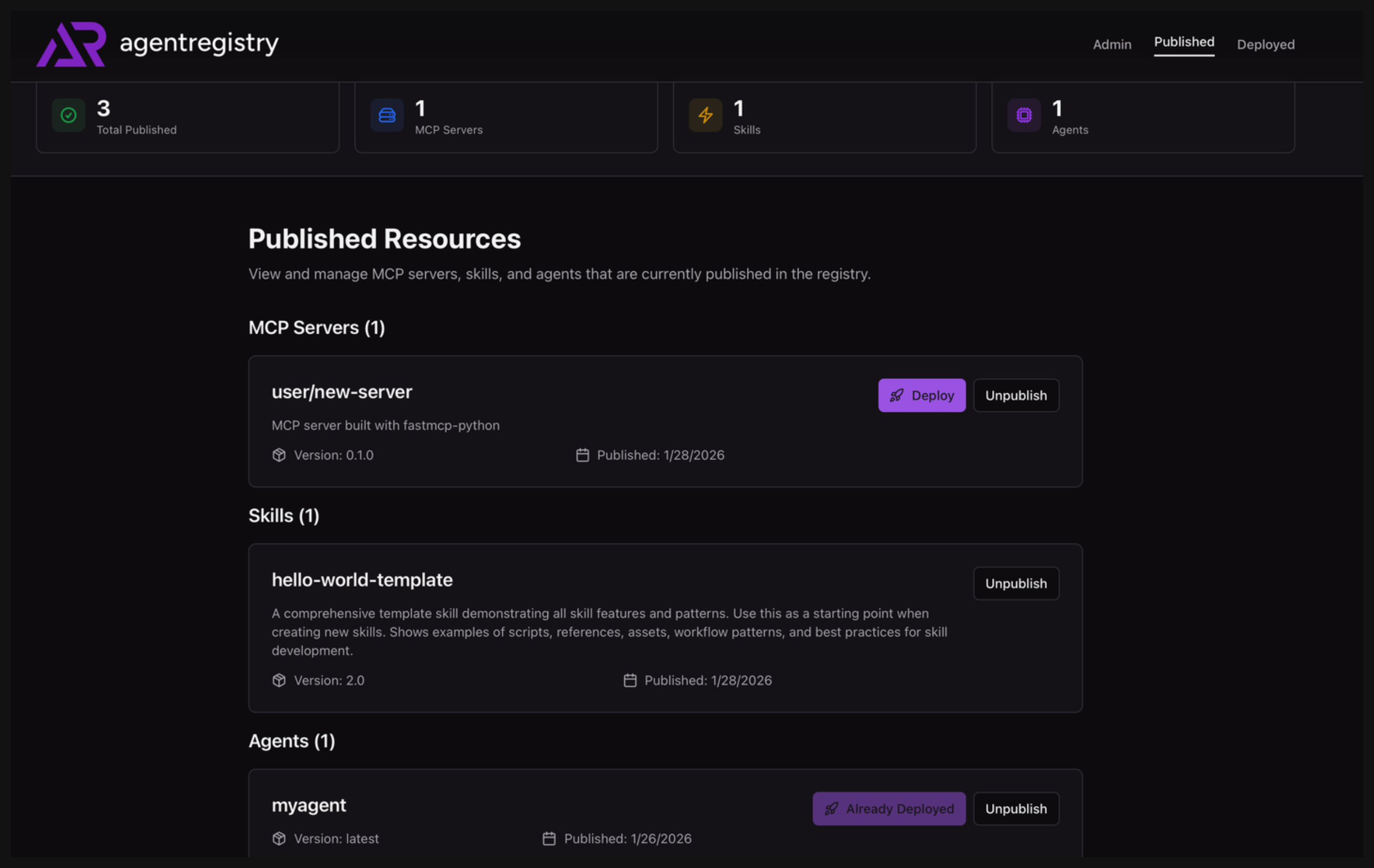Click the blue MCP Servers stack icon
1374x868 pixels.
(387, 115)
